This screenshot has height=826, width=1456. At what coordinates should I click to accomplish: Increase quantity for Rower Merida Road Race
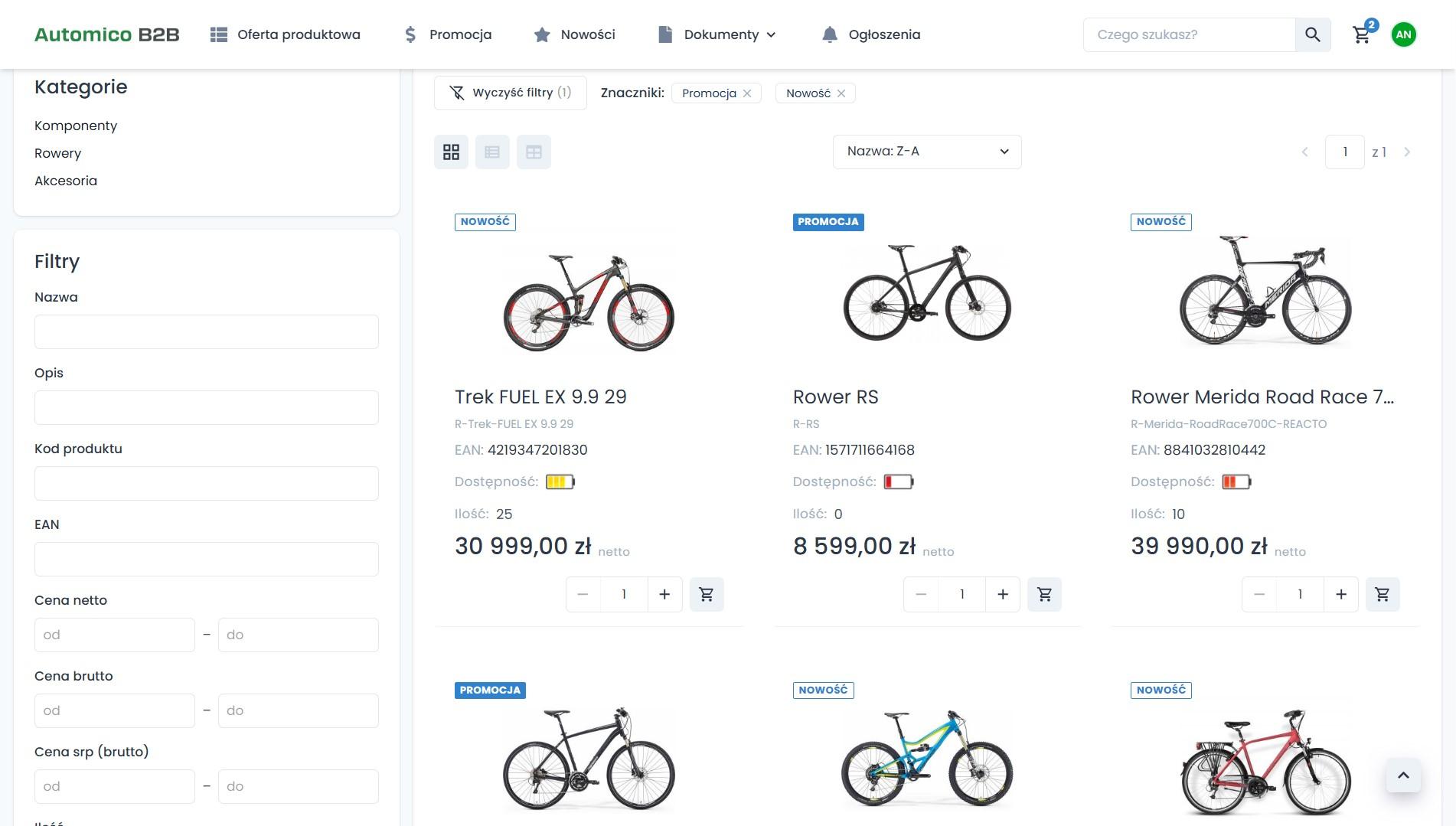1340,594
